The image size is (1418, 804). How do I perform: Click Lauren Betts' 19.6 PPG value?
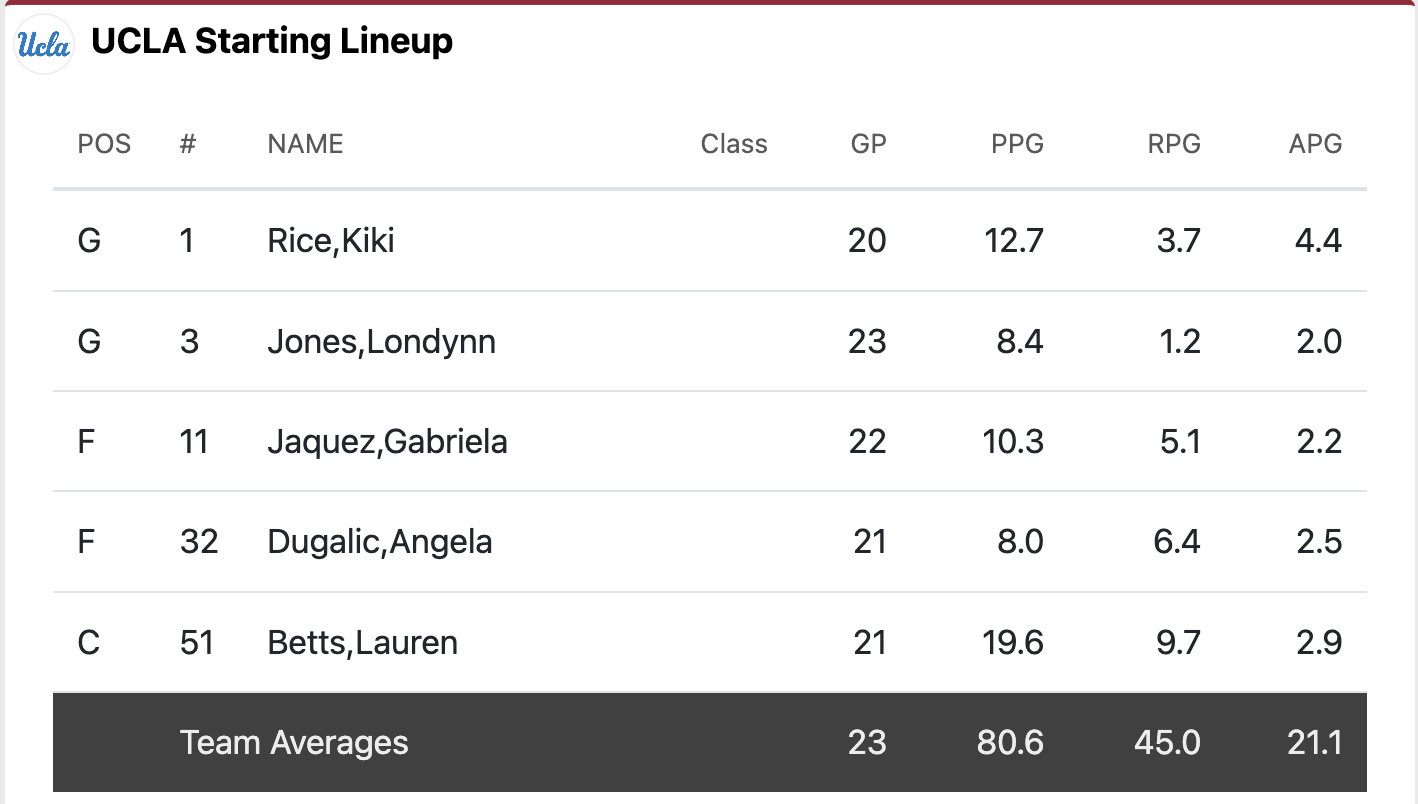(1014, 642)
